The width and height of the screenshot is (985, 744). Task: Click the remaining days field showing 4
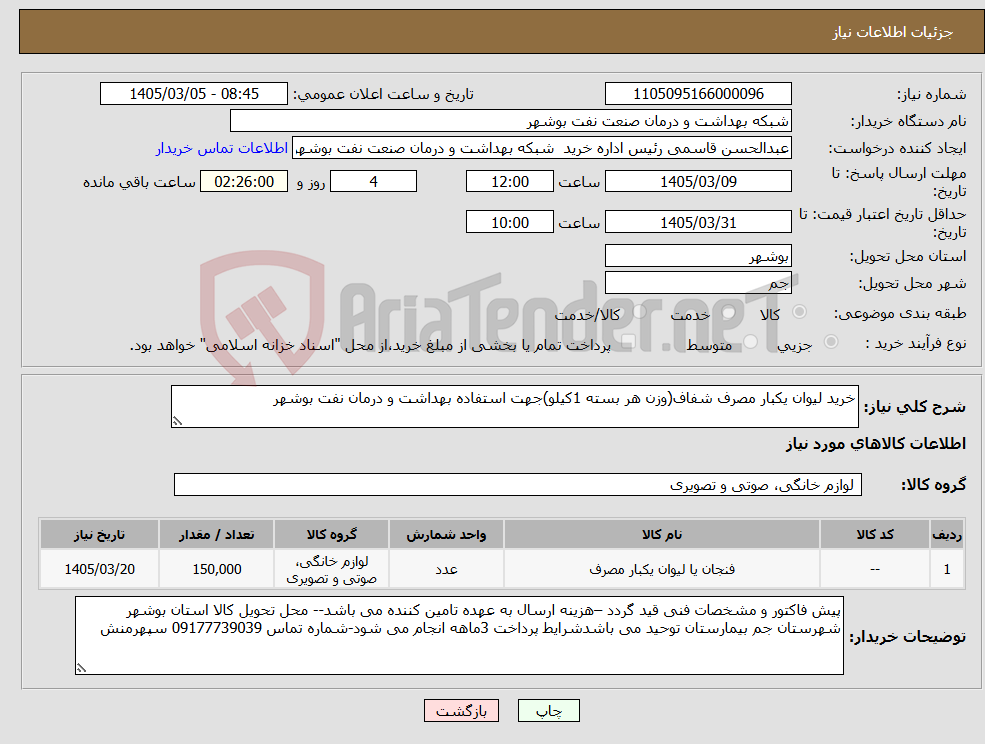(x=373, y=182)
